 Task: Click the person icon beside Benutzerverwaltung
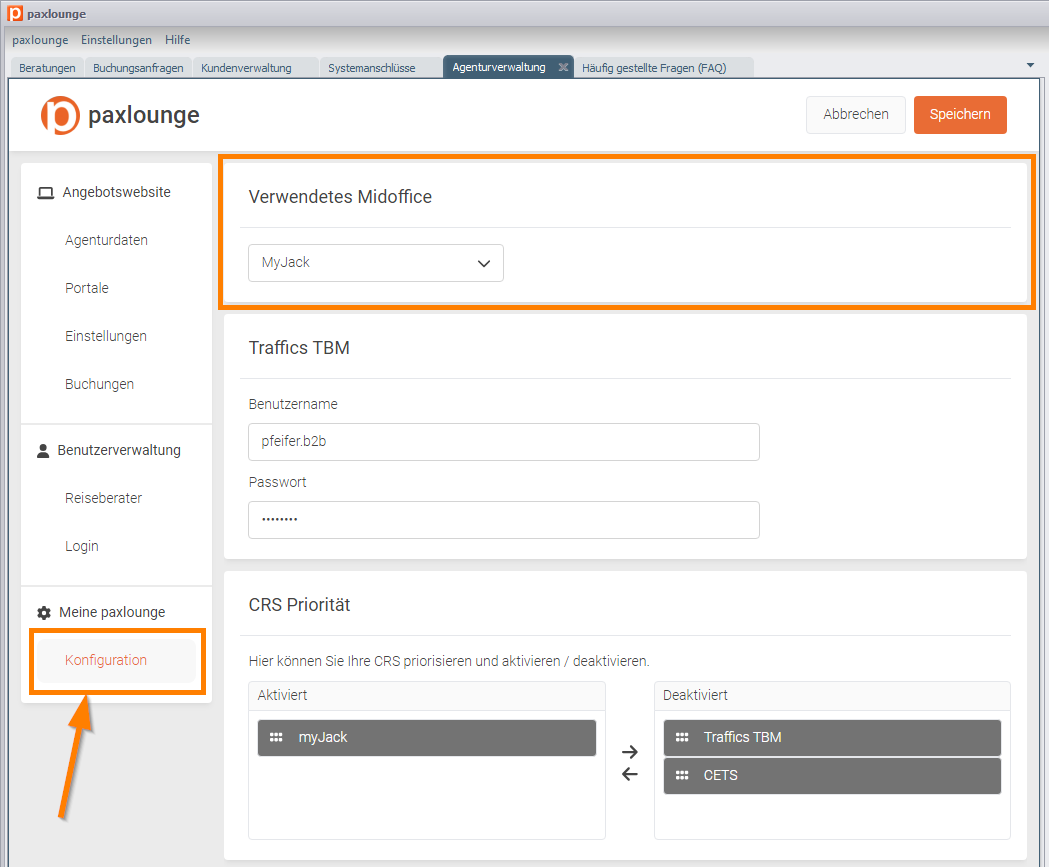43,450
